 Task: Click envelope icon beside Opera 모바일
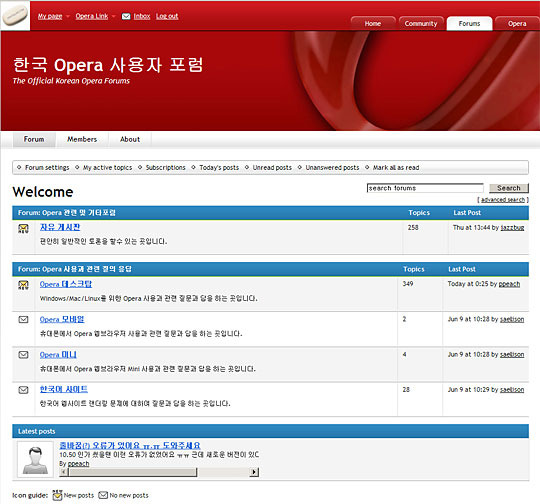[x=23, y=319]
